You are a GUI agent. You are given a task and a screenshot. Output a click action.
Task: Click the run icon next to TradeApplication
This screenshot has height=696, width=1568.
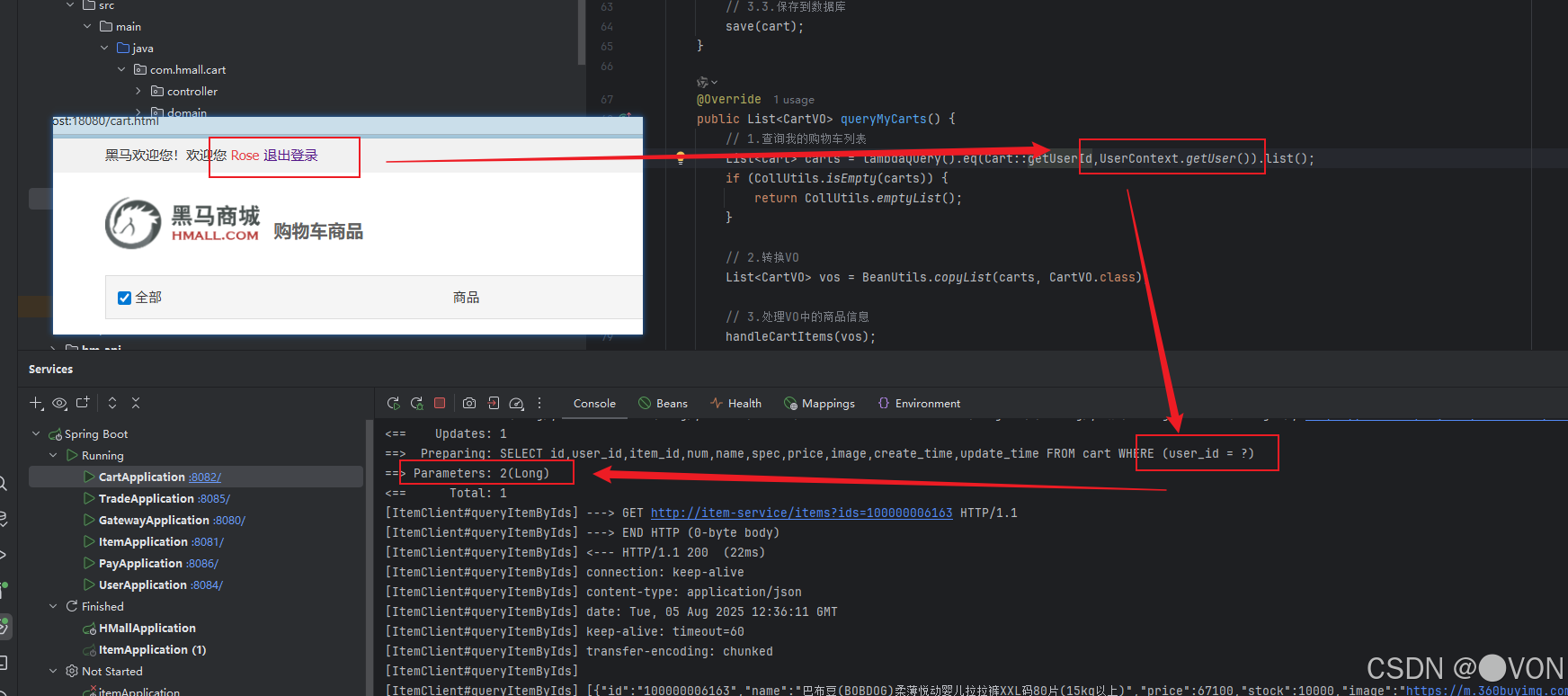89,498
